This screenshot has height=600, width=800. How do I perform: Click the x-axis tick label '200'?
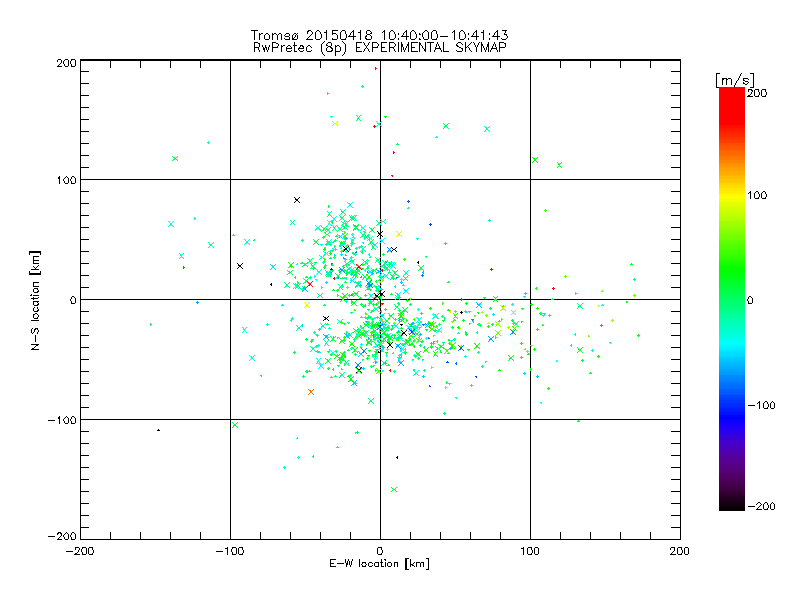click(680, 551)
